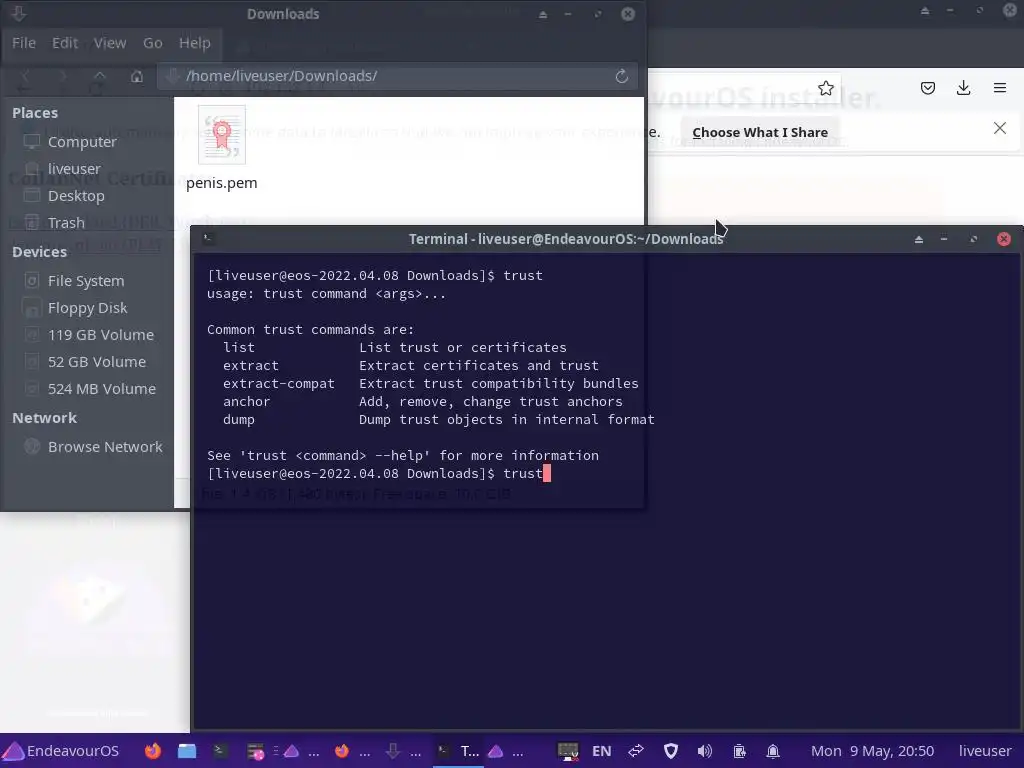The image size is (1024, 768).
Task: Open the Firefox downloads panel
Action: tap(963, 88)
